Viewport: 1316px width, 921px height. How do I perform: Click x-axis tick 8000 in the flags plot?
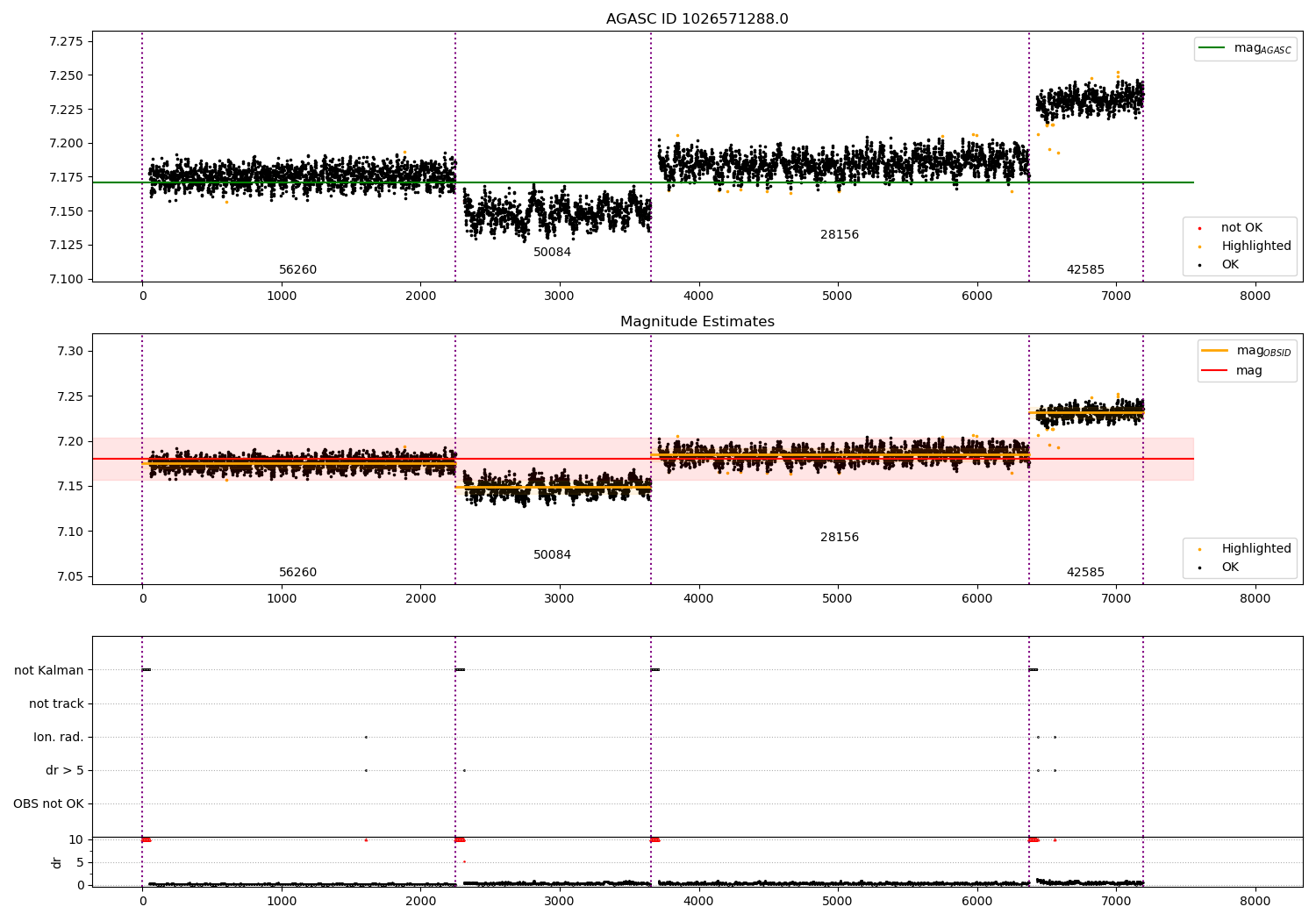click(1255, 901)
